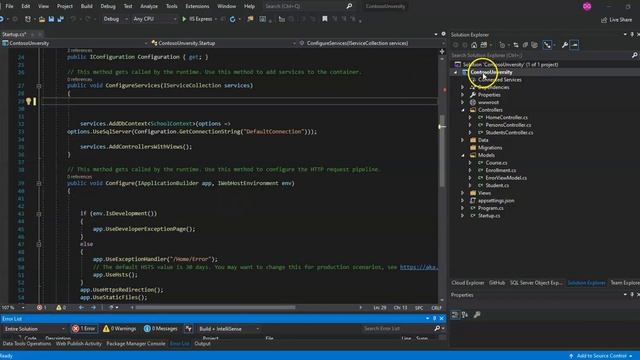Toggle Show All Files in Solution Explorer
Screen dimensions: 640x360
pos(534,45)
